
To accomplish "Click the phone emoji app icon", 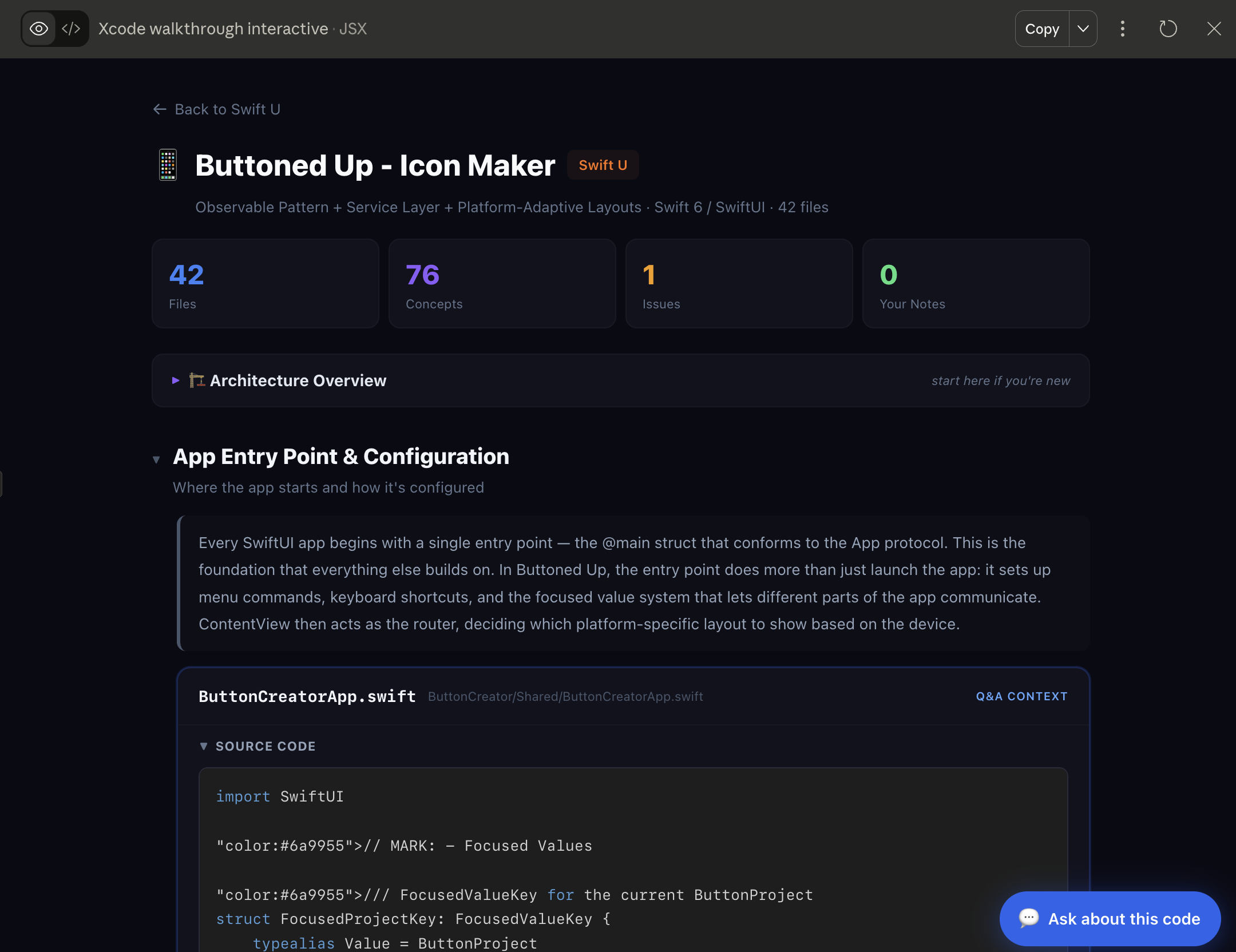I will pos(168,165).
